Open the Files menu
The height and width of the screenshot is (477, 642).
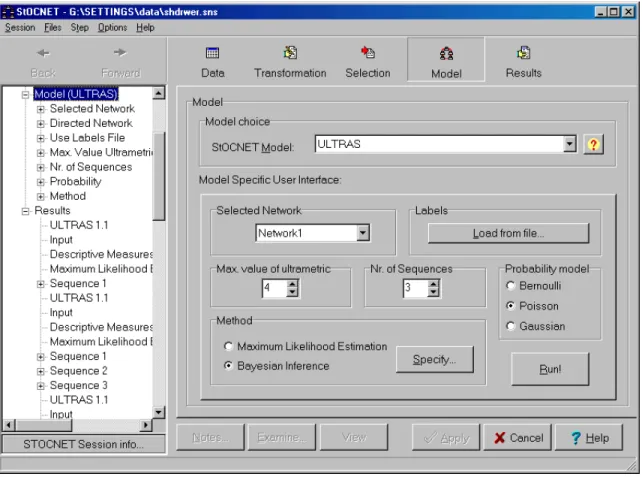click(x=53, y=27)
